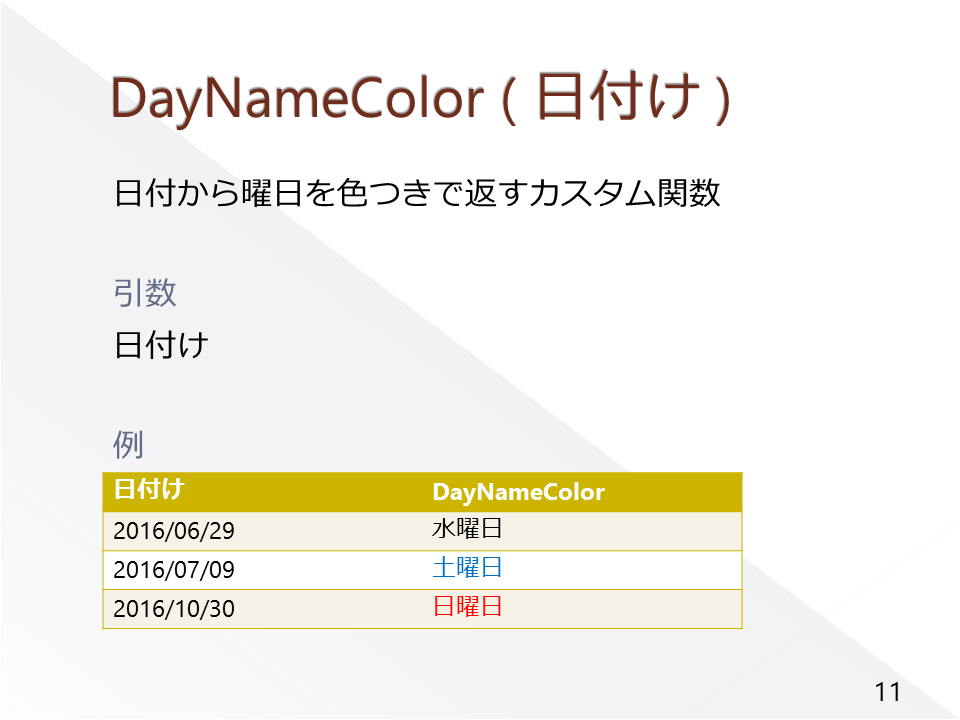Select the 2016/06/29 date cell
960x720 pixels.
[174, 531]
